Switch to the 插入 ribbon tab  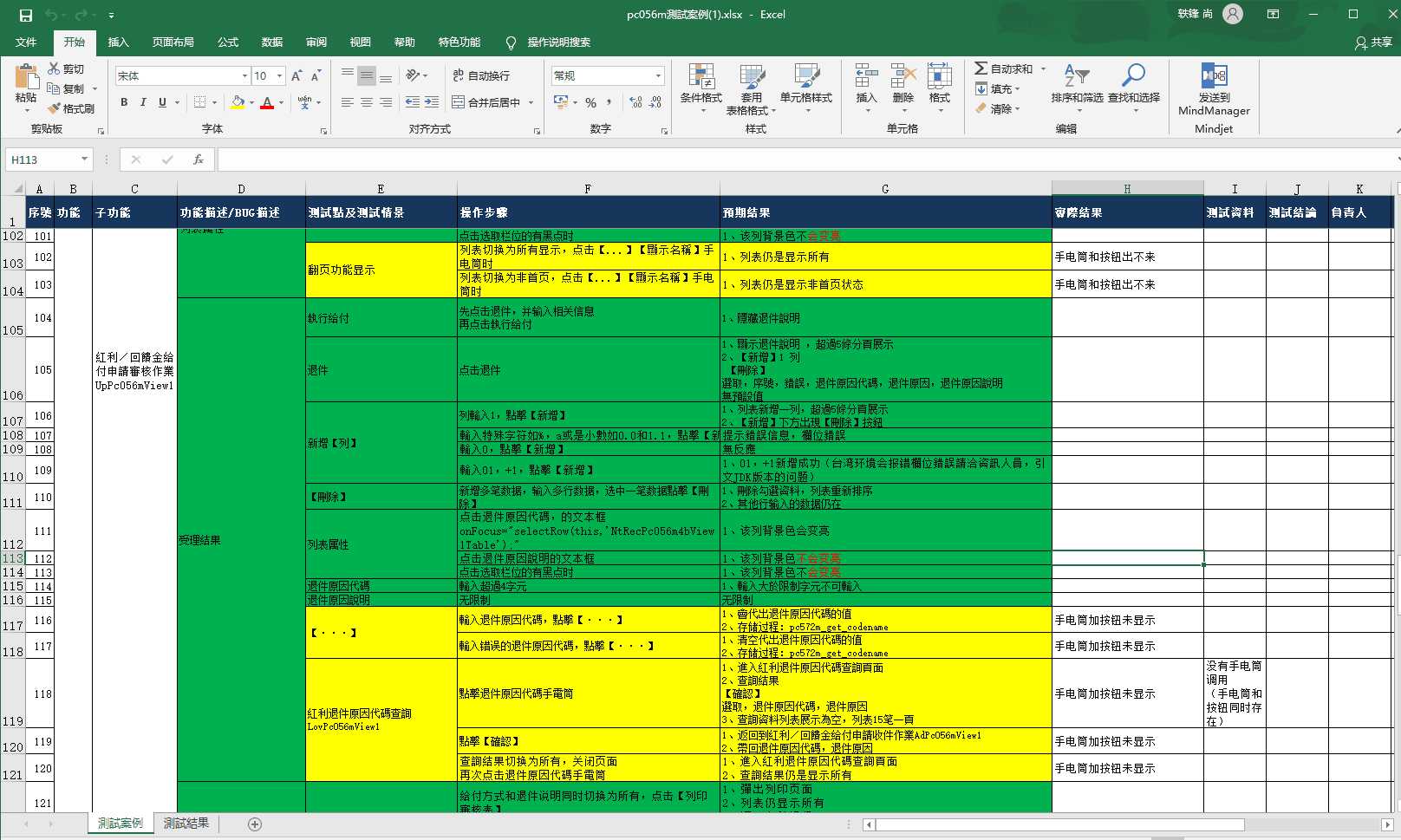coord(118,42)
